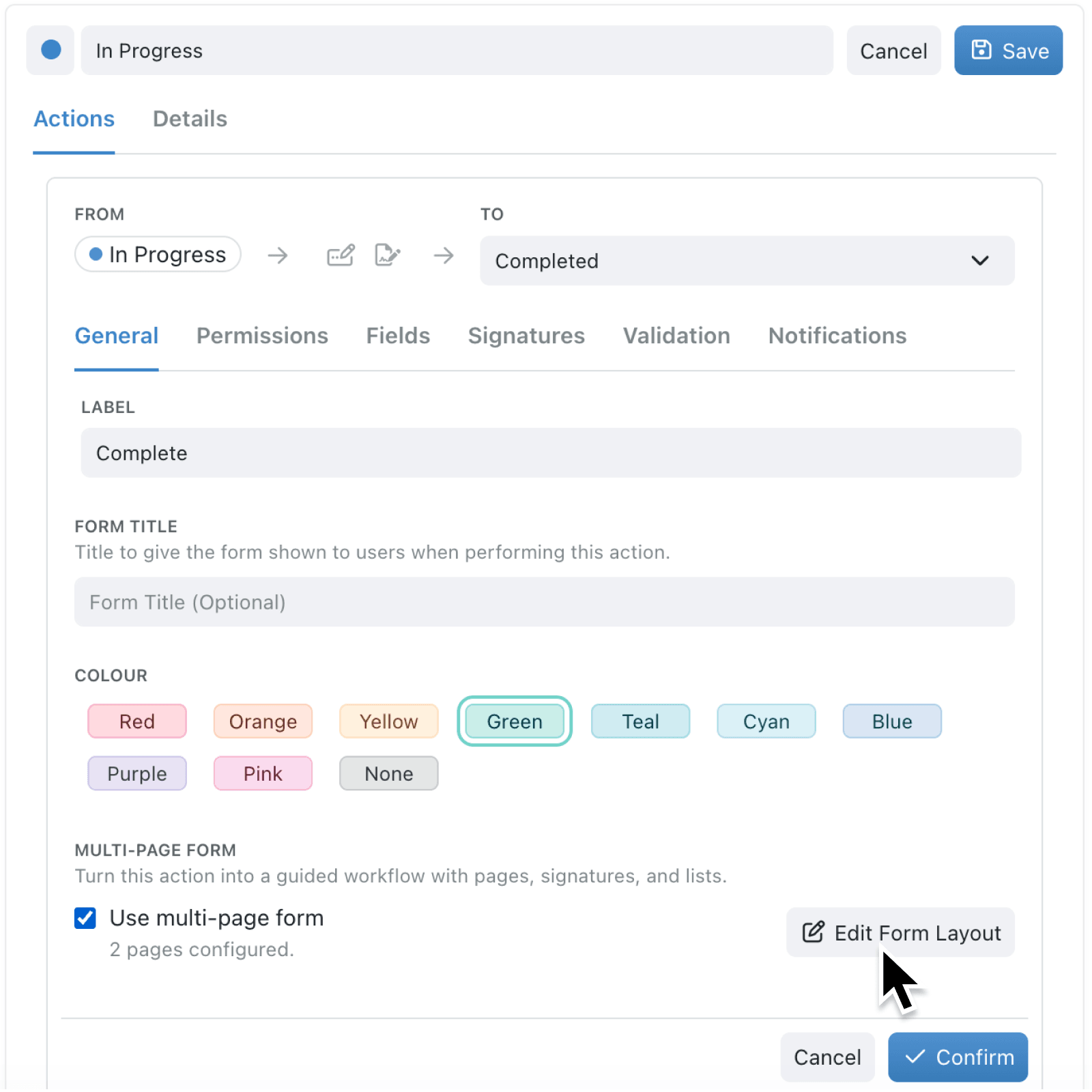The height and width of the screenshot is (1092, 1092).
Task: Open the Details tab
Action: coord(190,118)
